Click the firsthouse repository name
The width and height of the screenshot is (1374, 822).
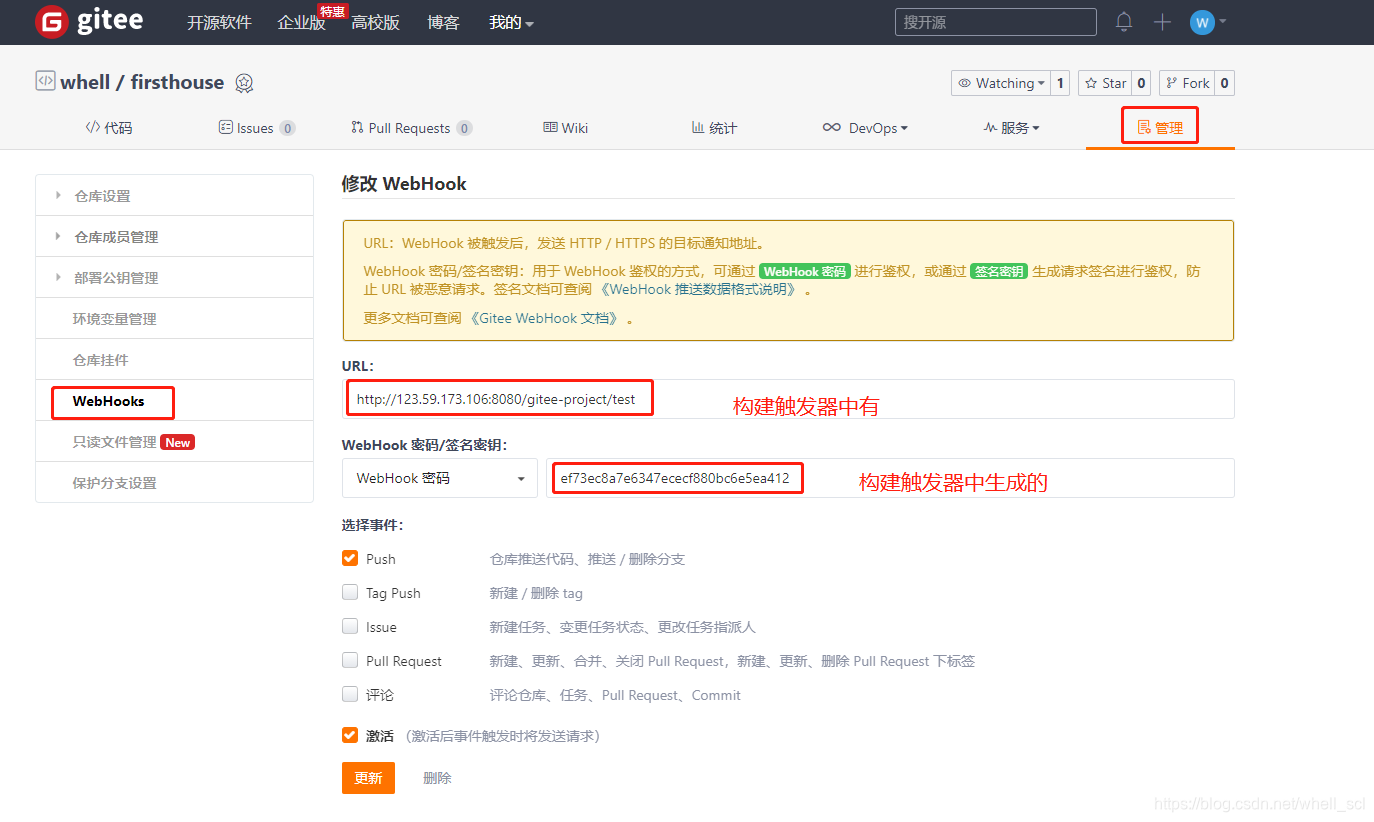pyautogui.click(x=177, y=82)
